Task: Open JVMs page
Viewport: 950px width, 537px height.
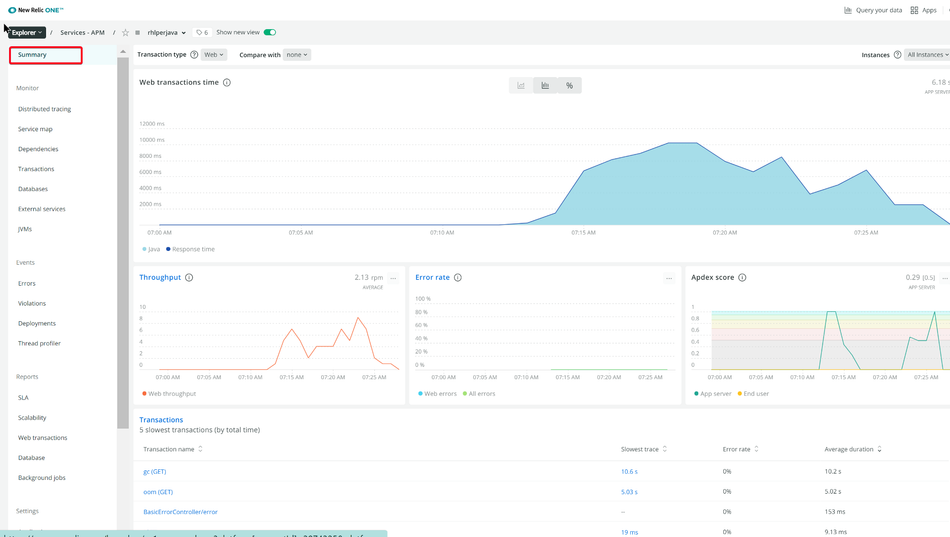Action: click(x=25, y=229)
